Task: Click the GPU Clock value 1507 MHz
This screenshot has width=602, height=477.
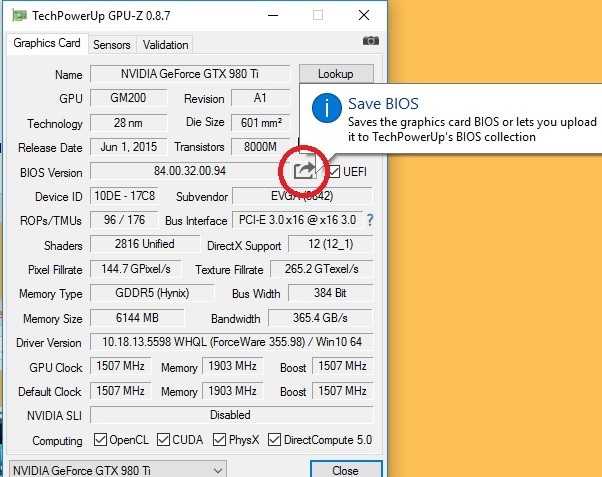Action: click(x=121, y=366)
